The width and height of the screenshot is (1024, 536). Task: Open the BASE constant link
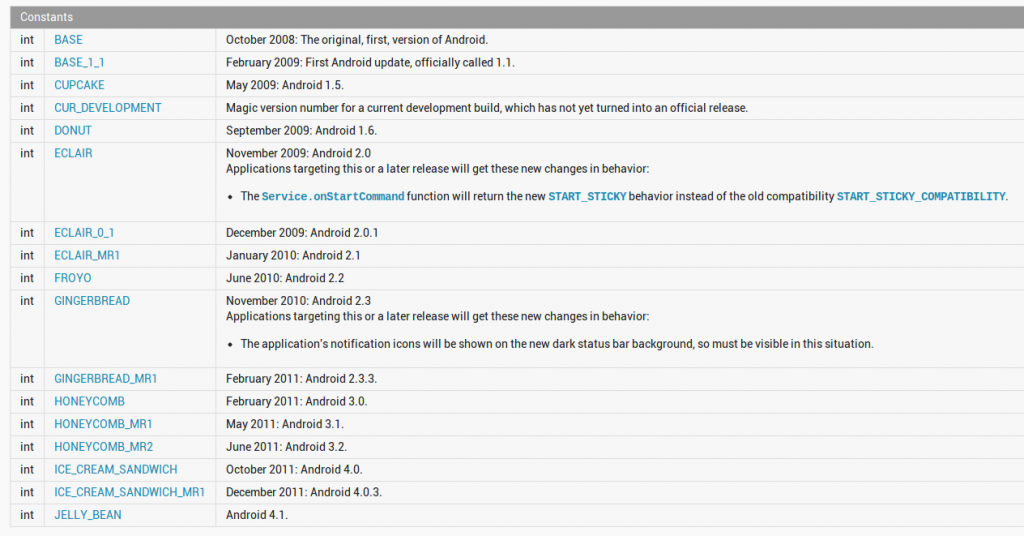coord(68,40)
